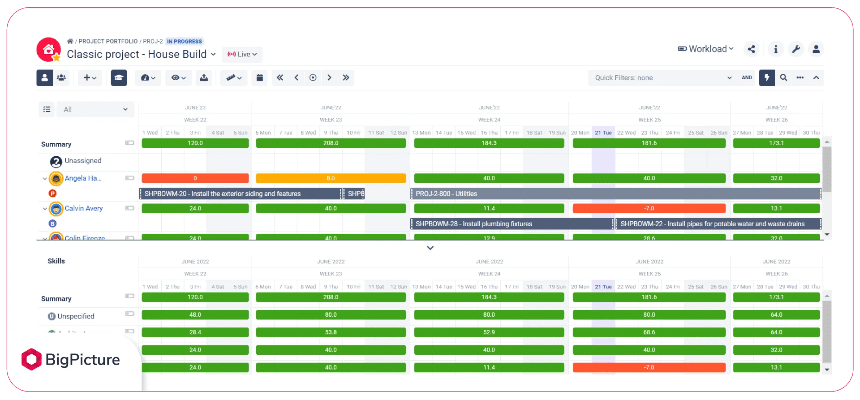
Task: Collapse the Angela row chevron
Action: [44, 179]
